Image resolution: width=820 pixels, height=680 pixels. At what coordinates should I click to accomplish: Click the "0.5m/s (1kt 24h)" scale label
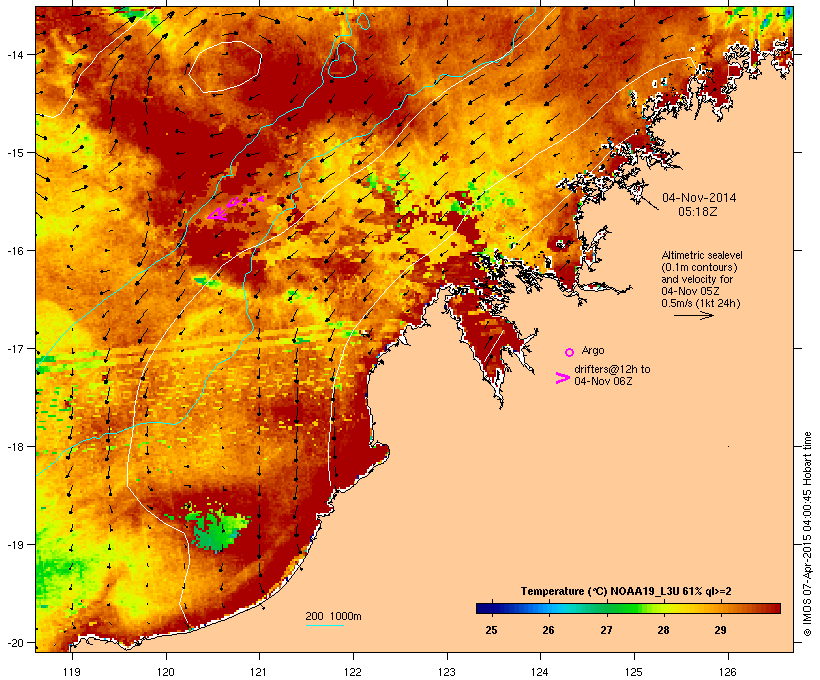[x=701, y=303]
